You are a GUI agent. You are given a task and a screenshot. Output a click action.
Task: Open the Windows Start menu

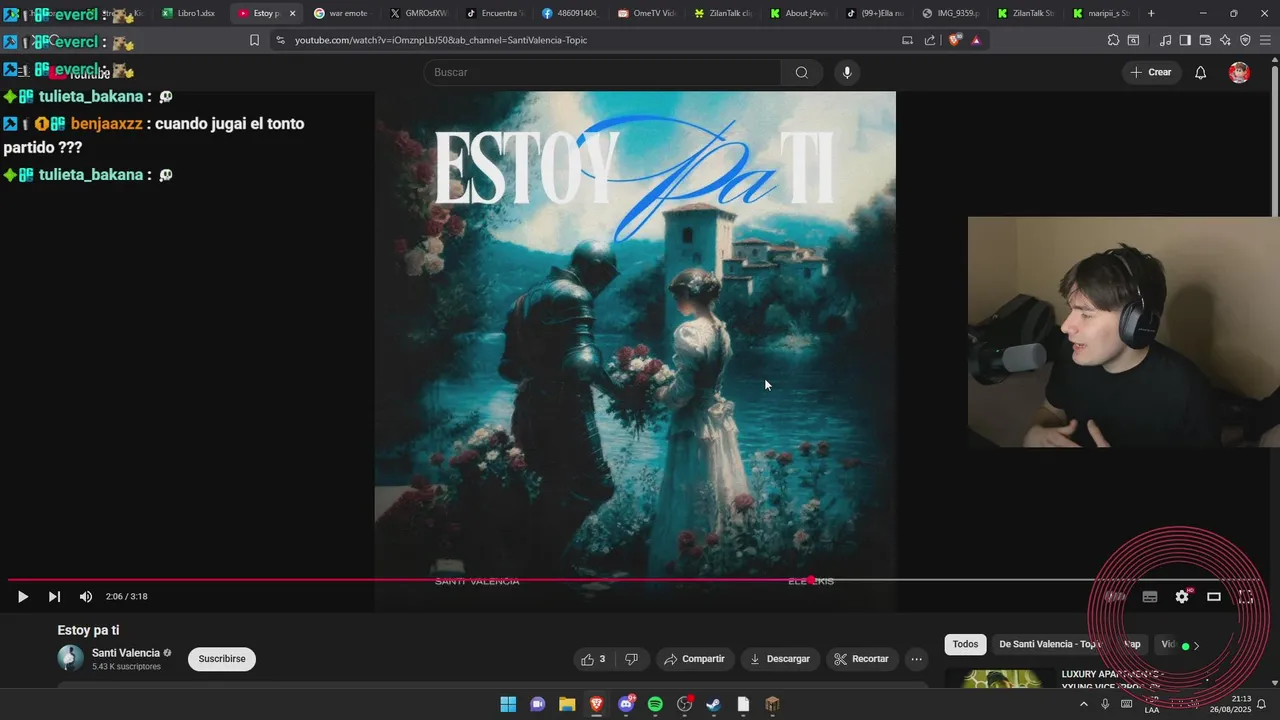pos(508,704)
